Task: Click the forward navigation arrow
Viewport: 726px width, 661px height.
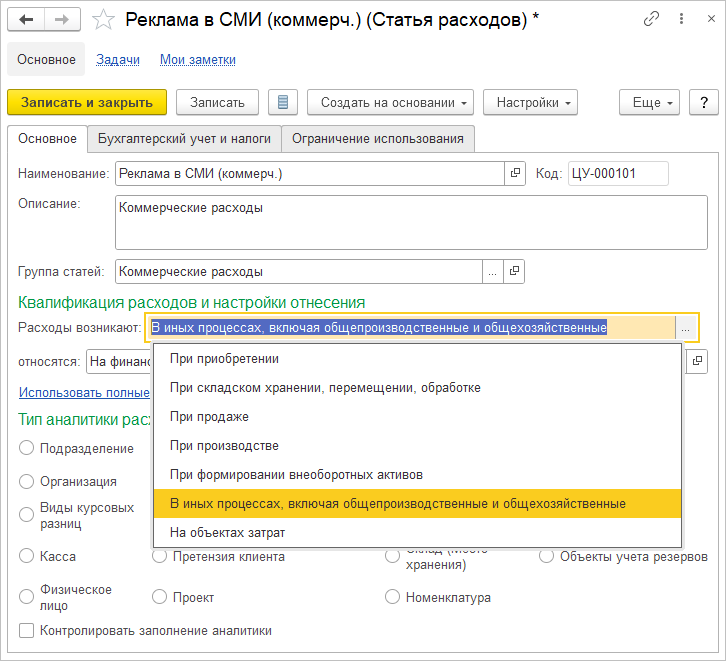Action: pyautogui.click(x=62, y=19)
